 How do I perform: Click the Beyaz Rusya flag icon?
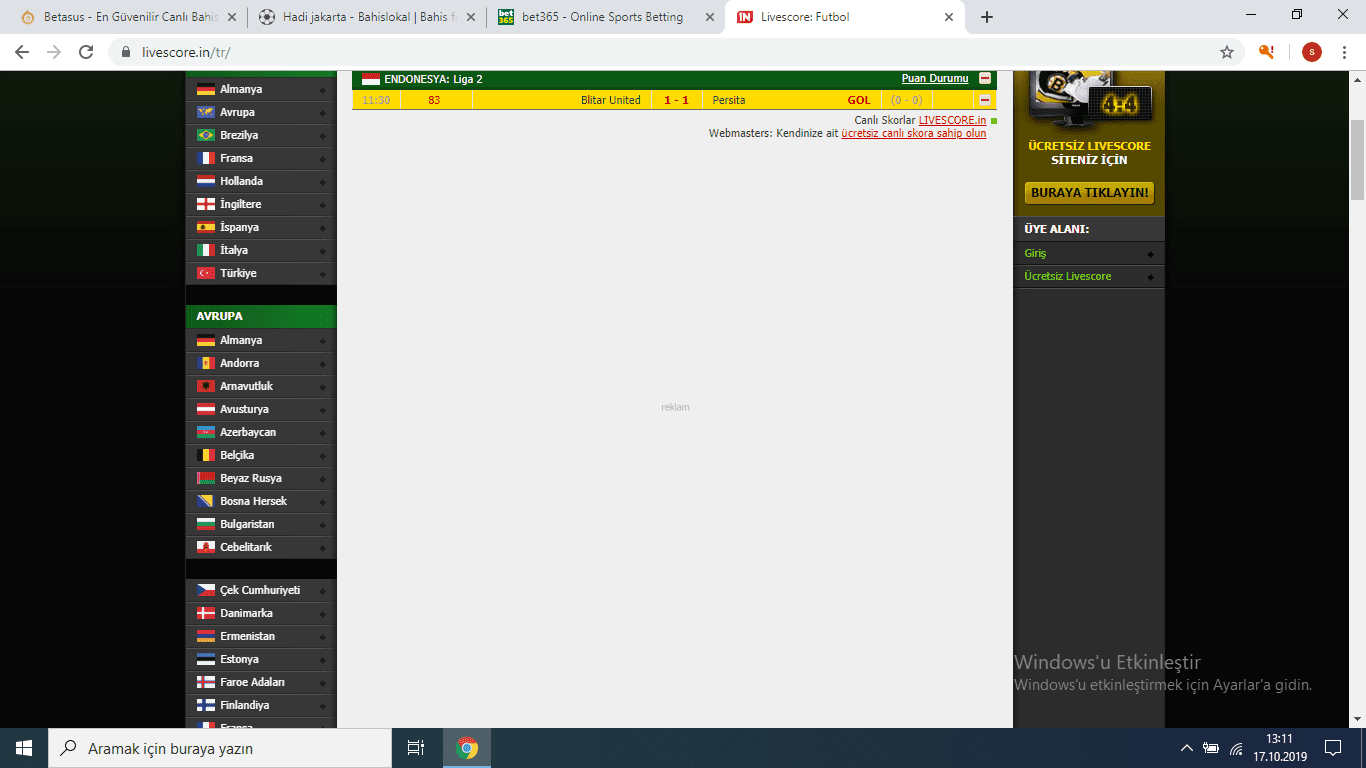point(206,478)
